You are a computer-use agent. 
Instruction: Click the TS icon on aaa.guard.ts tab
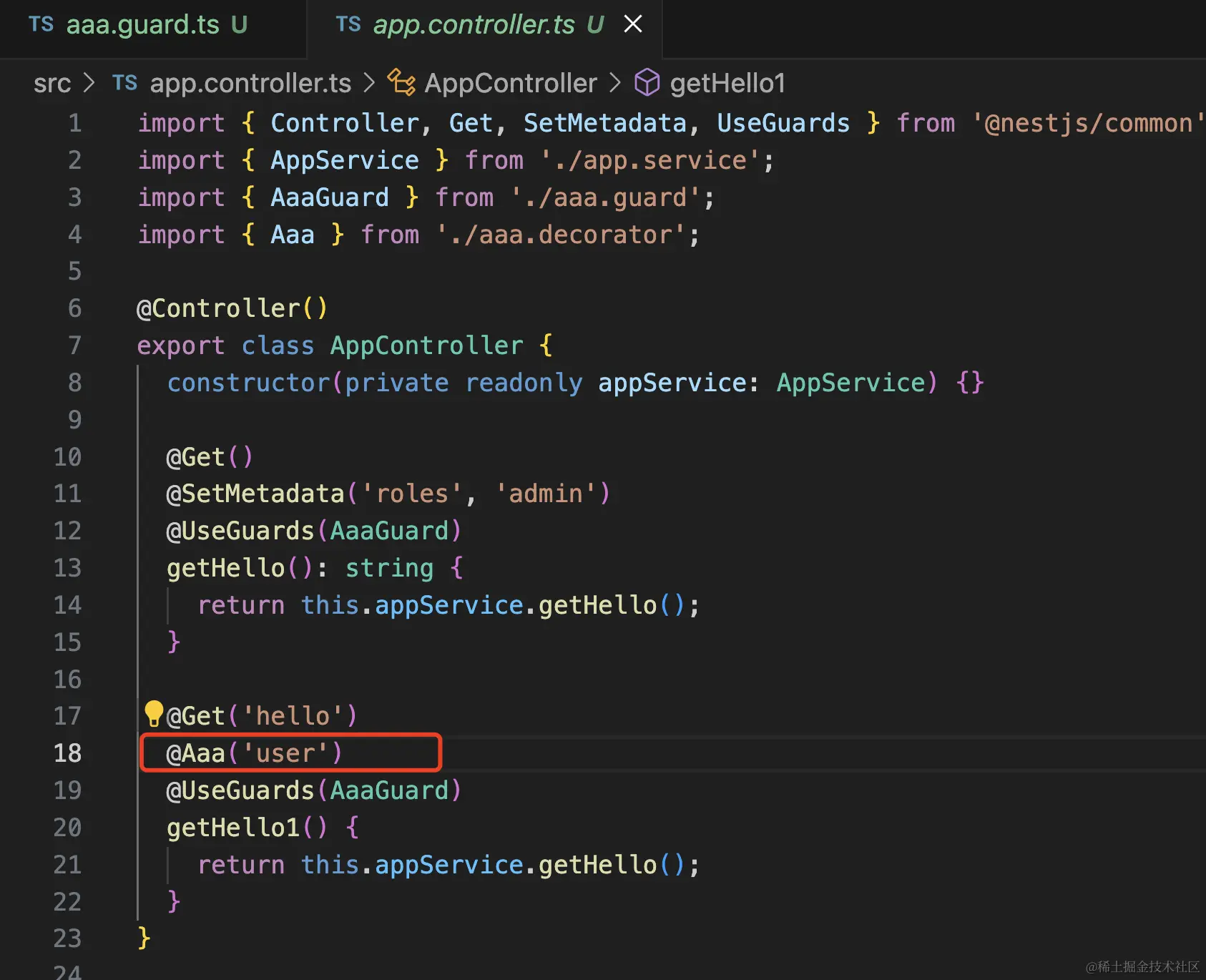[x=41, y=24]
